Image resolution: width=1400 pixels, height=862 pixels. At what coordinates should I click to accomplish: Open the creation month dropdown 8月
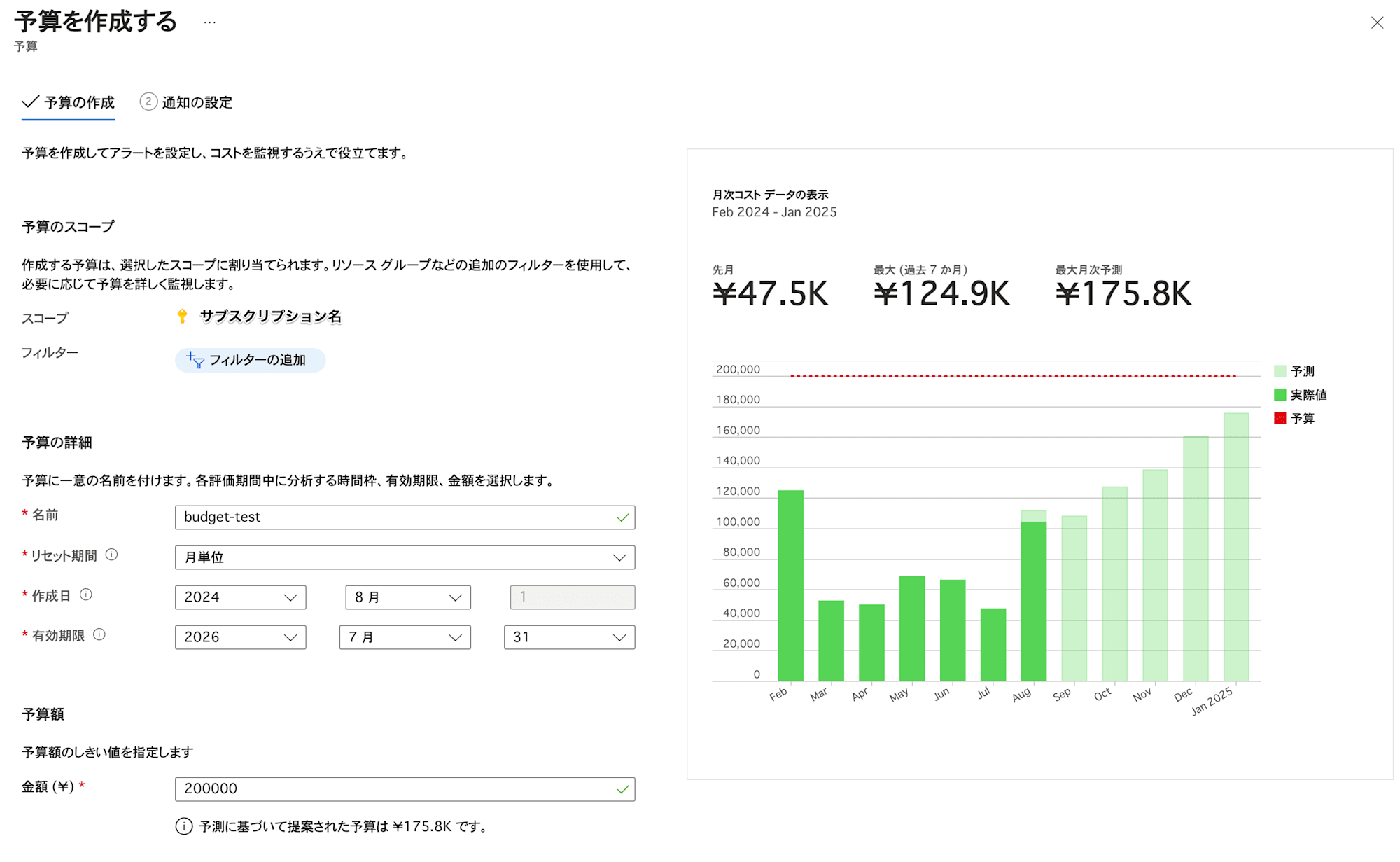408,597
